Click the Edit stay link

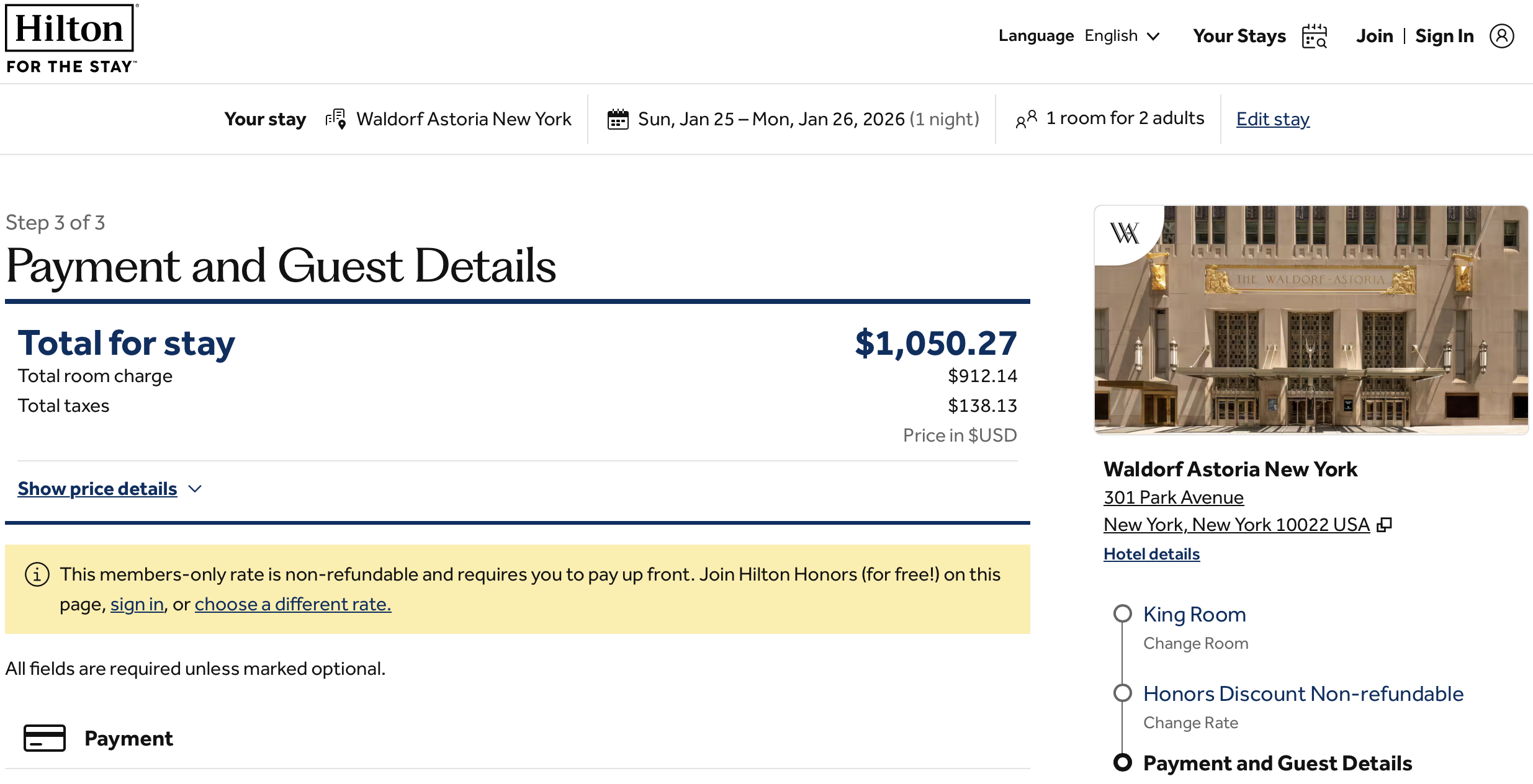(x=1273, y=119)
